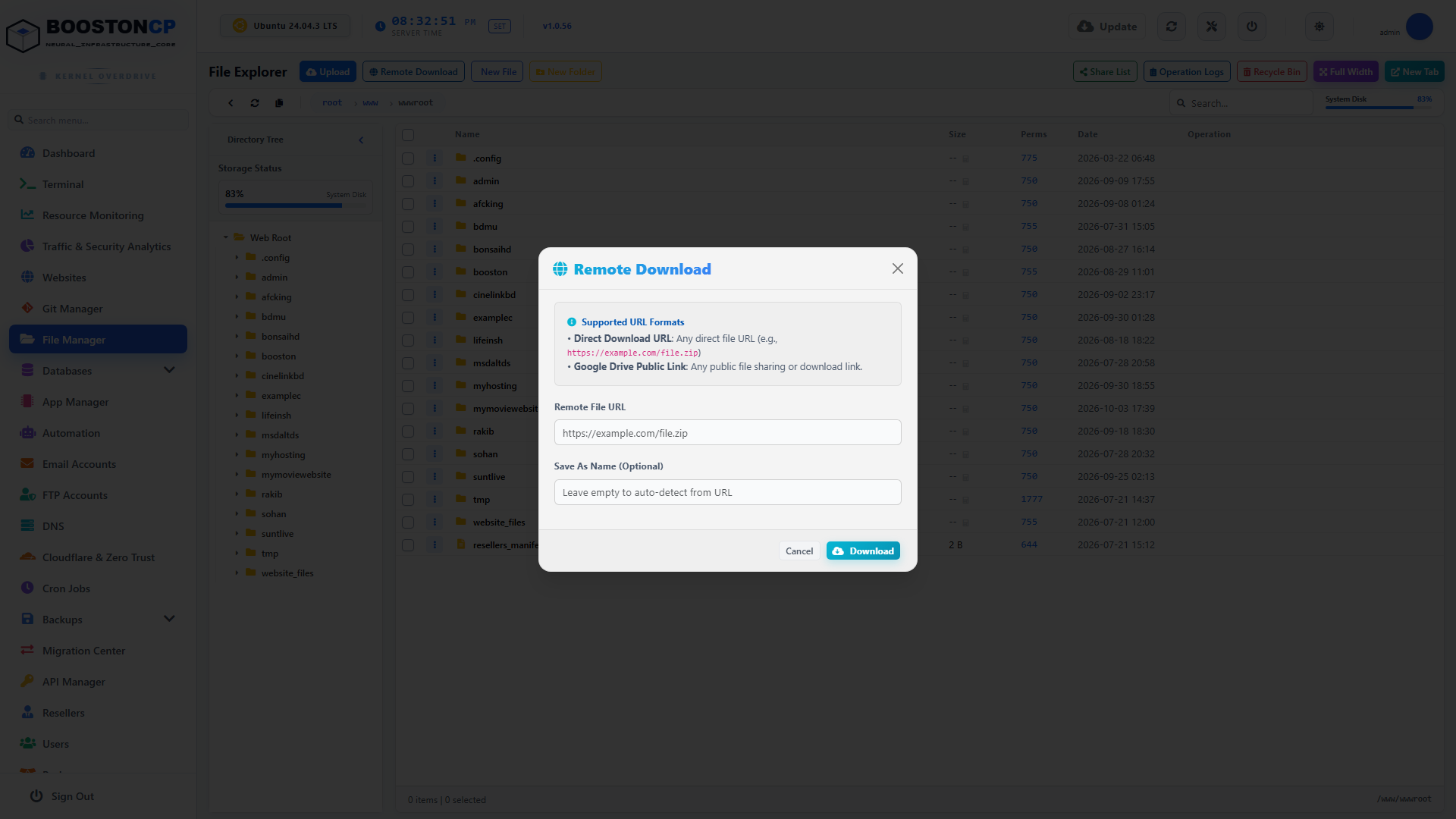
Task: Open the Update cloud button
Action: pyautogui.click(x=1107, y=26)
